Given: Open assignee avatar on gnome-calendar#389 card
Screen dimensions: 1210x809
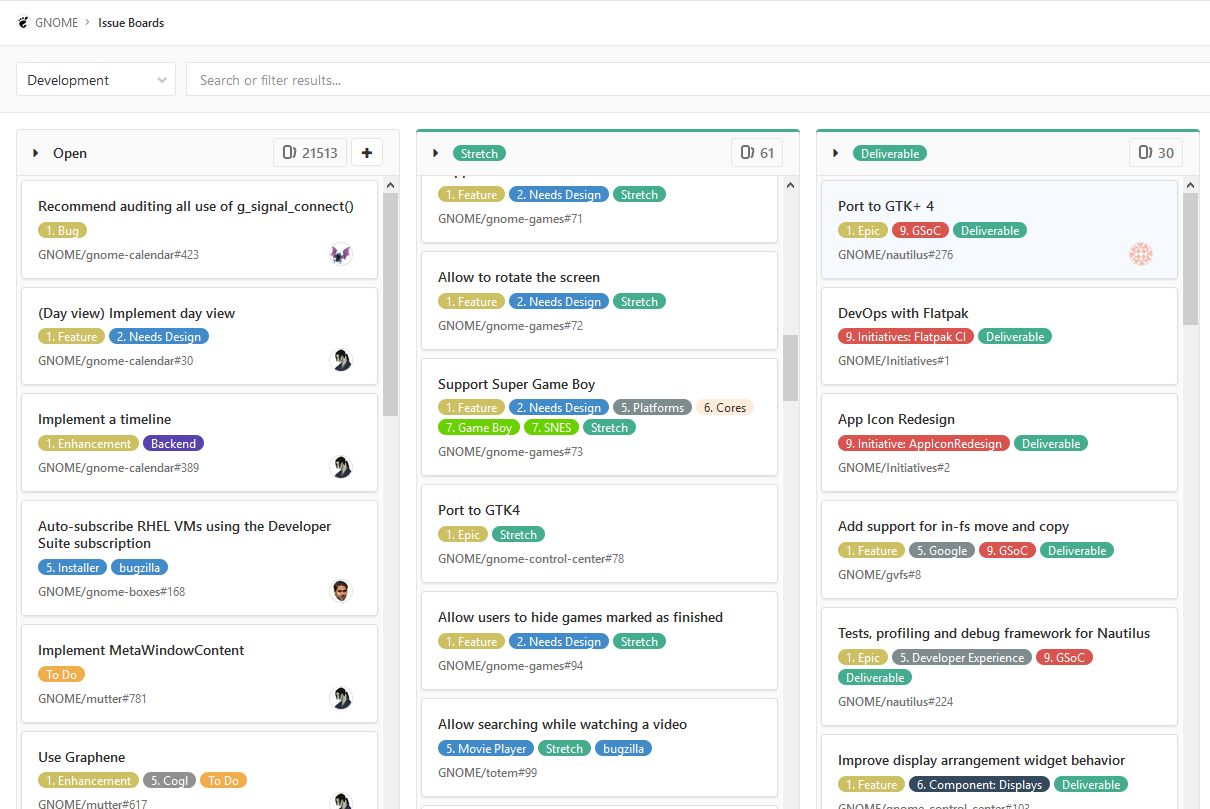Looking at the screenshot, I should pos(341,467).
